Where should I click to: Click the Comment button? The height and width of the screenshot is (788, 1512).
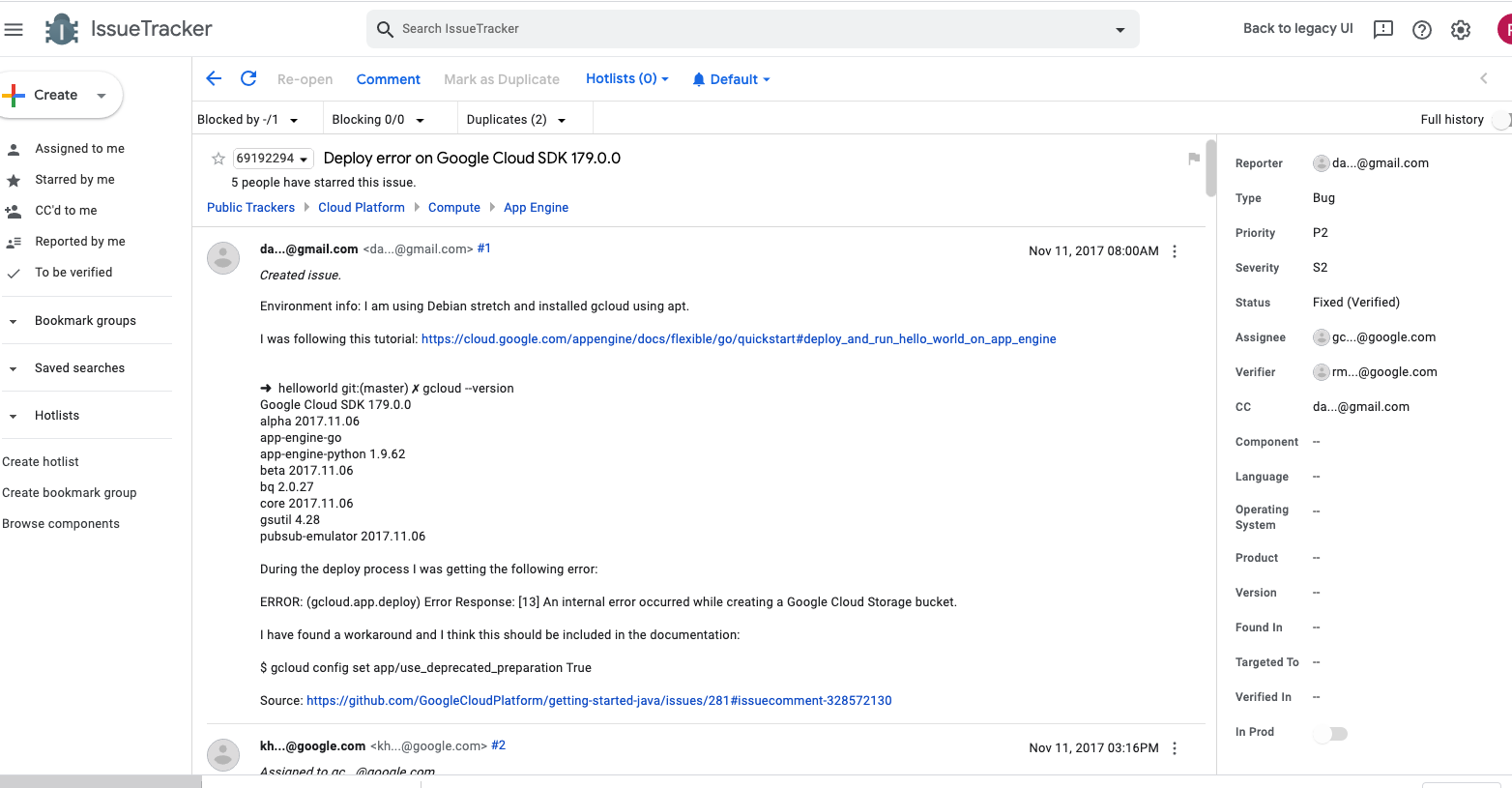388,79
